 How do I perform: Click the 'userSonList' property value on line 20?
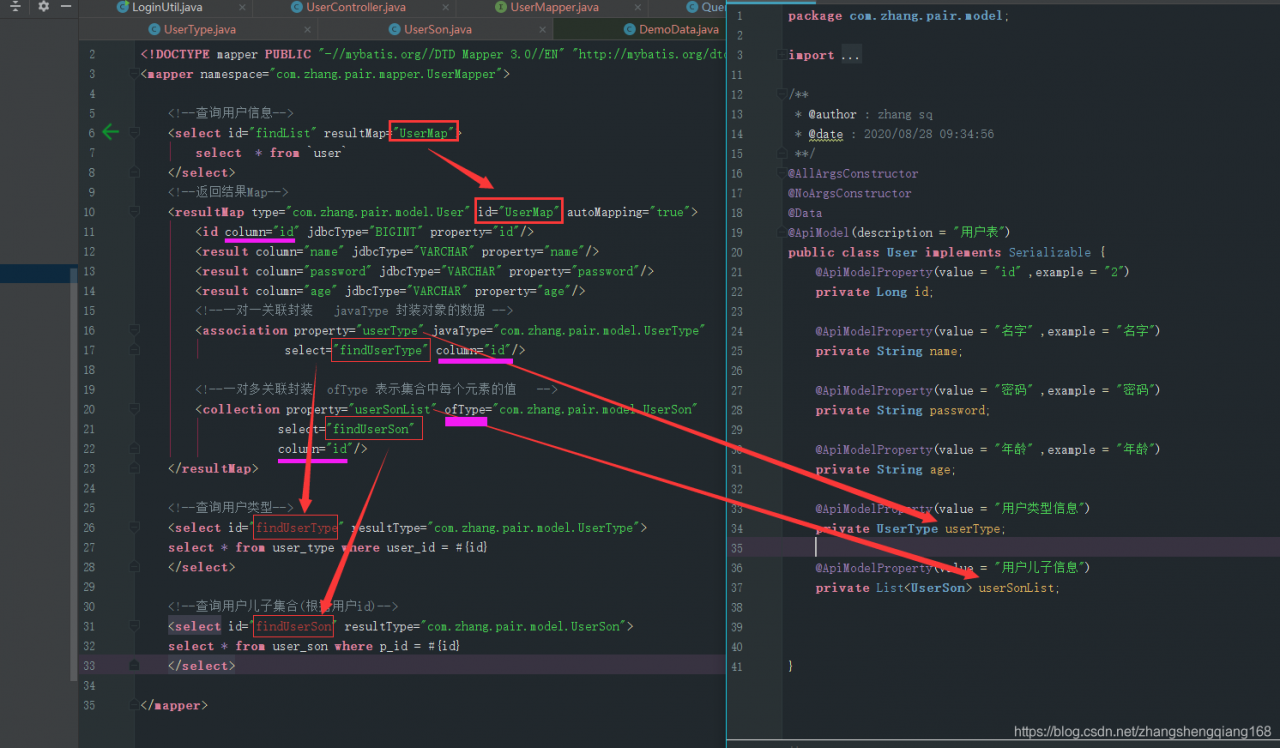(x=392, y=409)
